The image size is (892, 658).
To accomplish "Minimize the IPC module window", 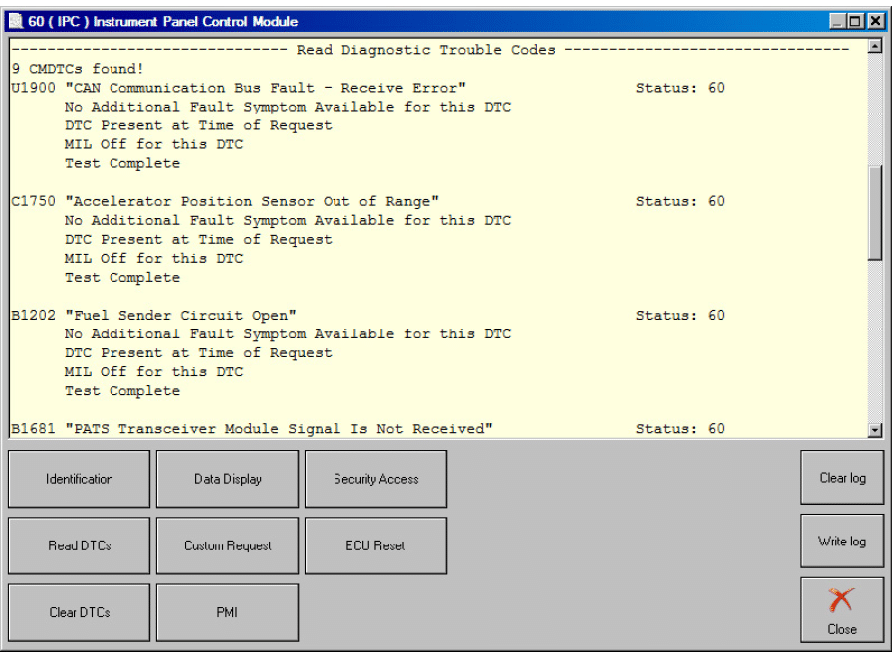I will tap(837, 21).
